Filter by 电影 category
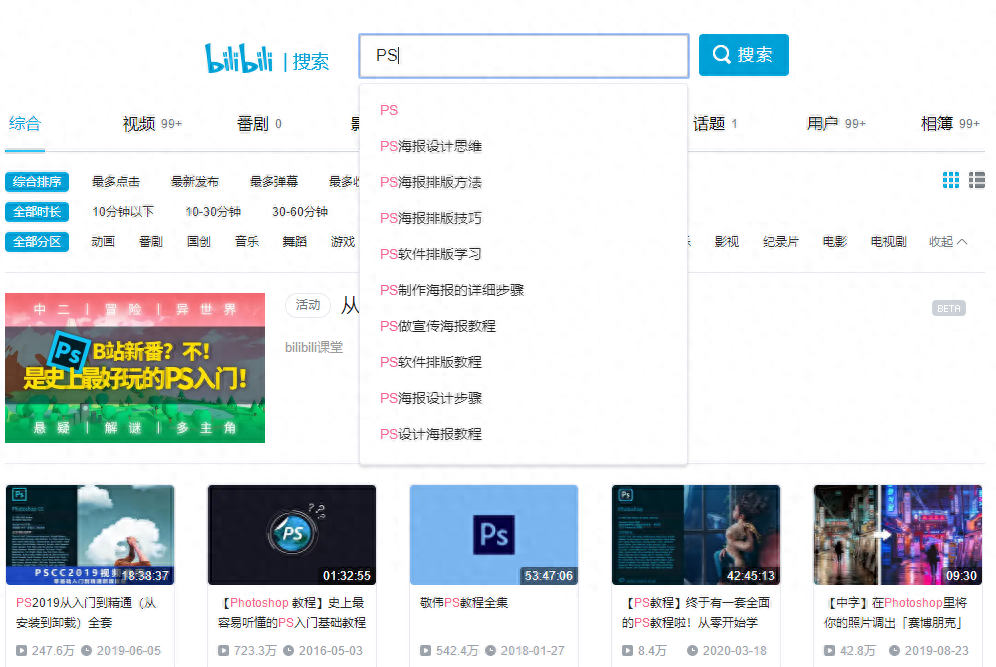996x667 pixels. pos(835,241)
